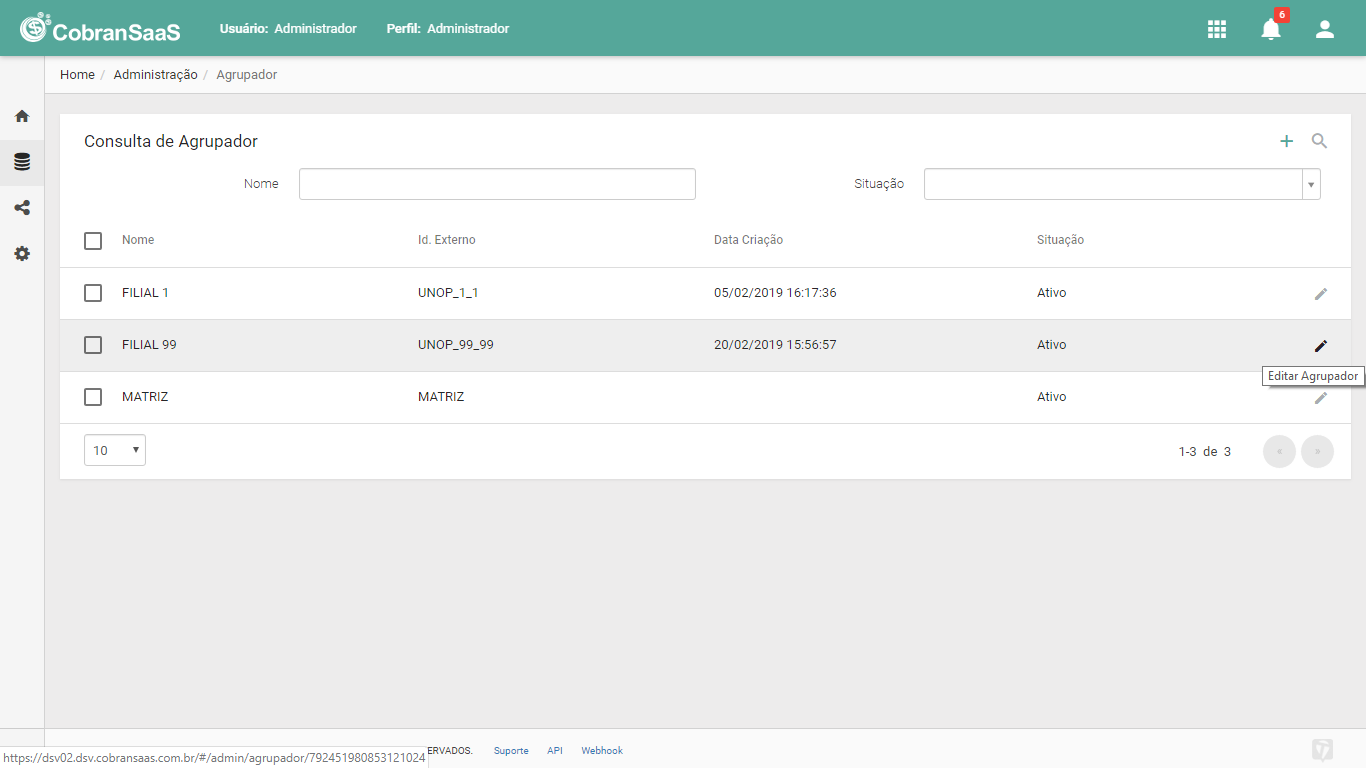Screen dimensions: 1366x768
Task: Open the database sidebar icon
Action: (22, 162)
